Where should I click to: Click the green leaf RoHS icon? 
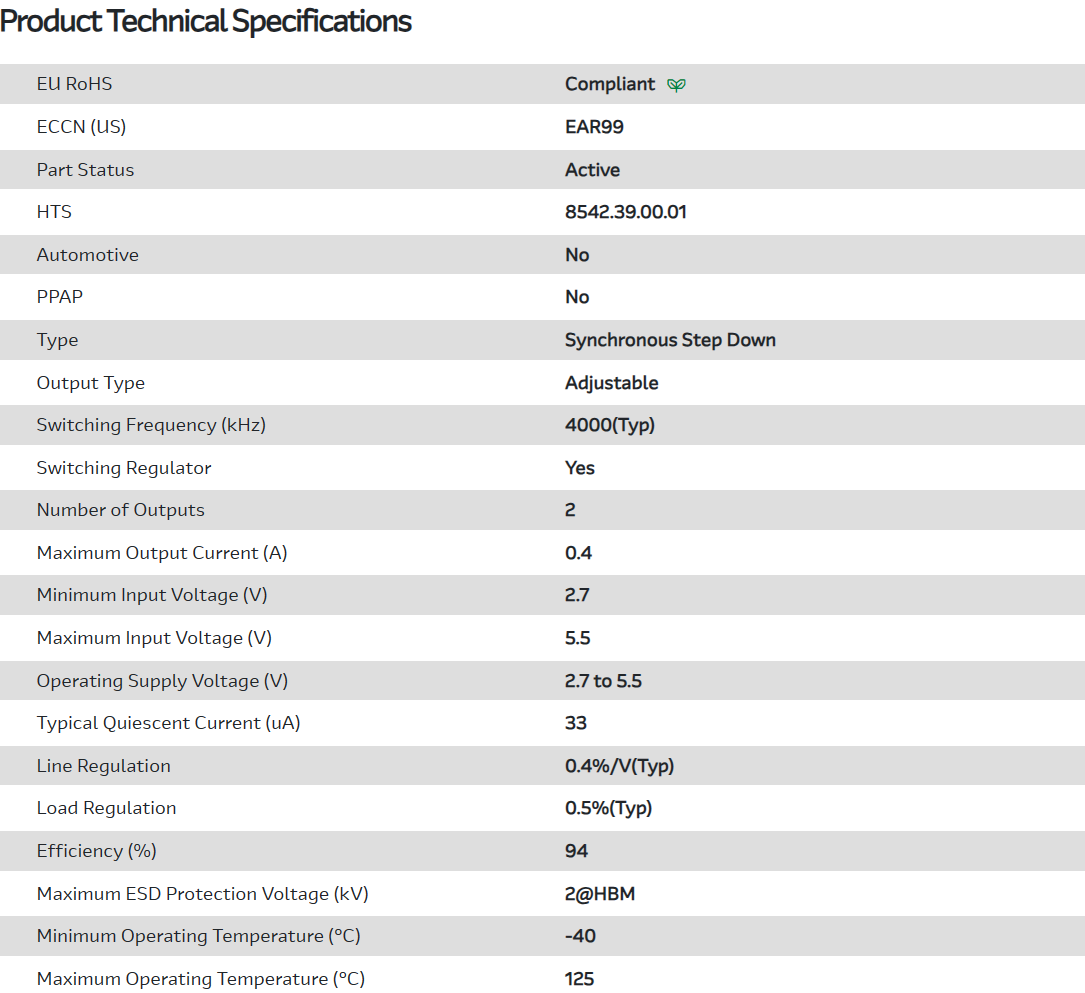pyautogui.click(x=677, y=85)
